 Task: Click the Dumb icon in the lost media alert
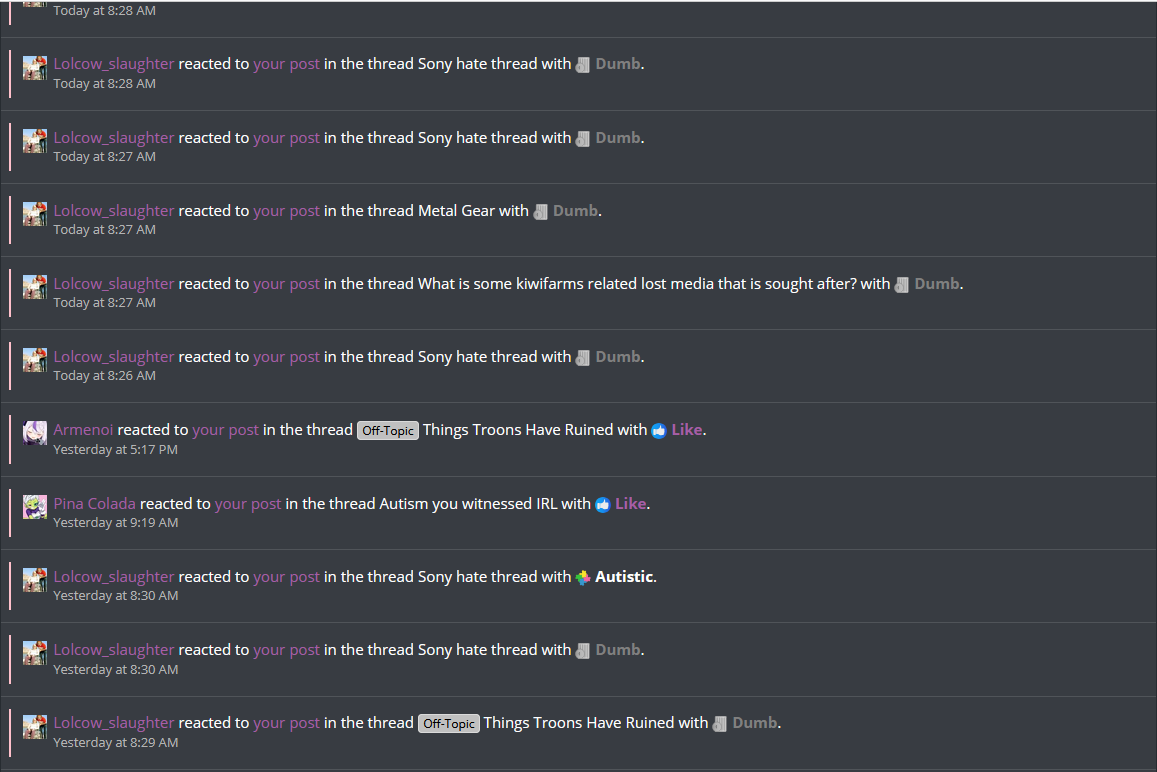pos(902,285)
